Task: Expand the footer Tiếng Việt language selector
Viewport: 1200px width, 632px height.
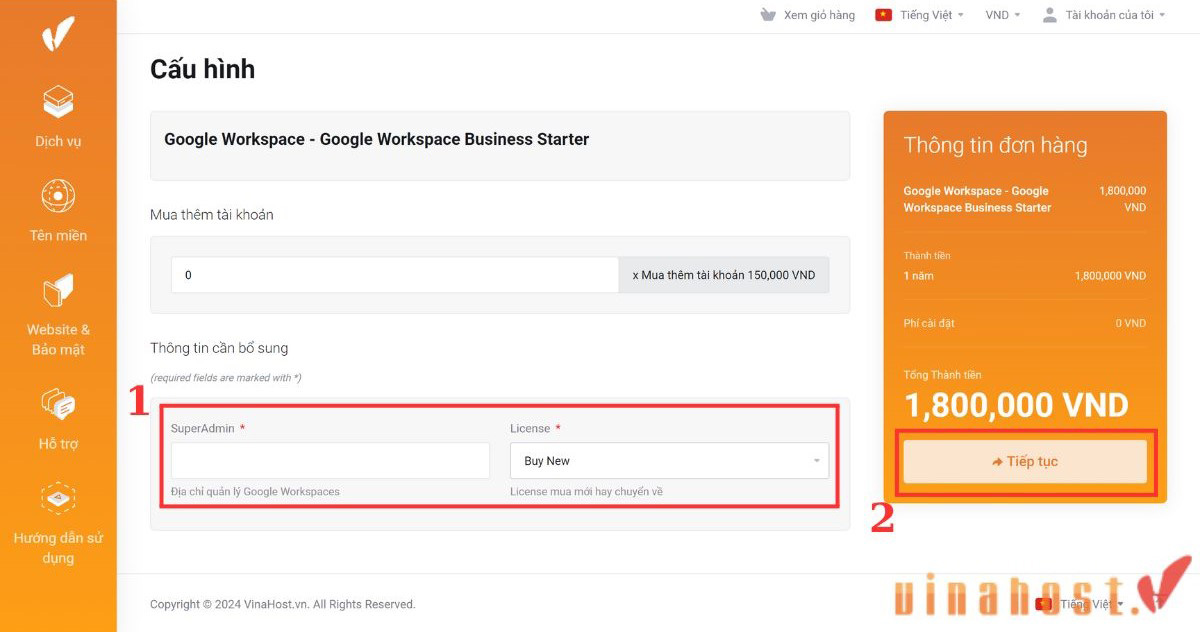Action: (1091, 604)
